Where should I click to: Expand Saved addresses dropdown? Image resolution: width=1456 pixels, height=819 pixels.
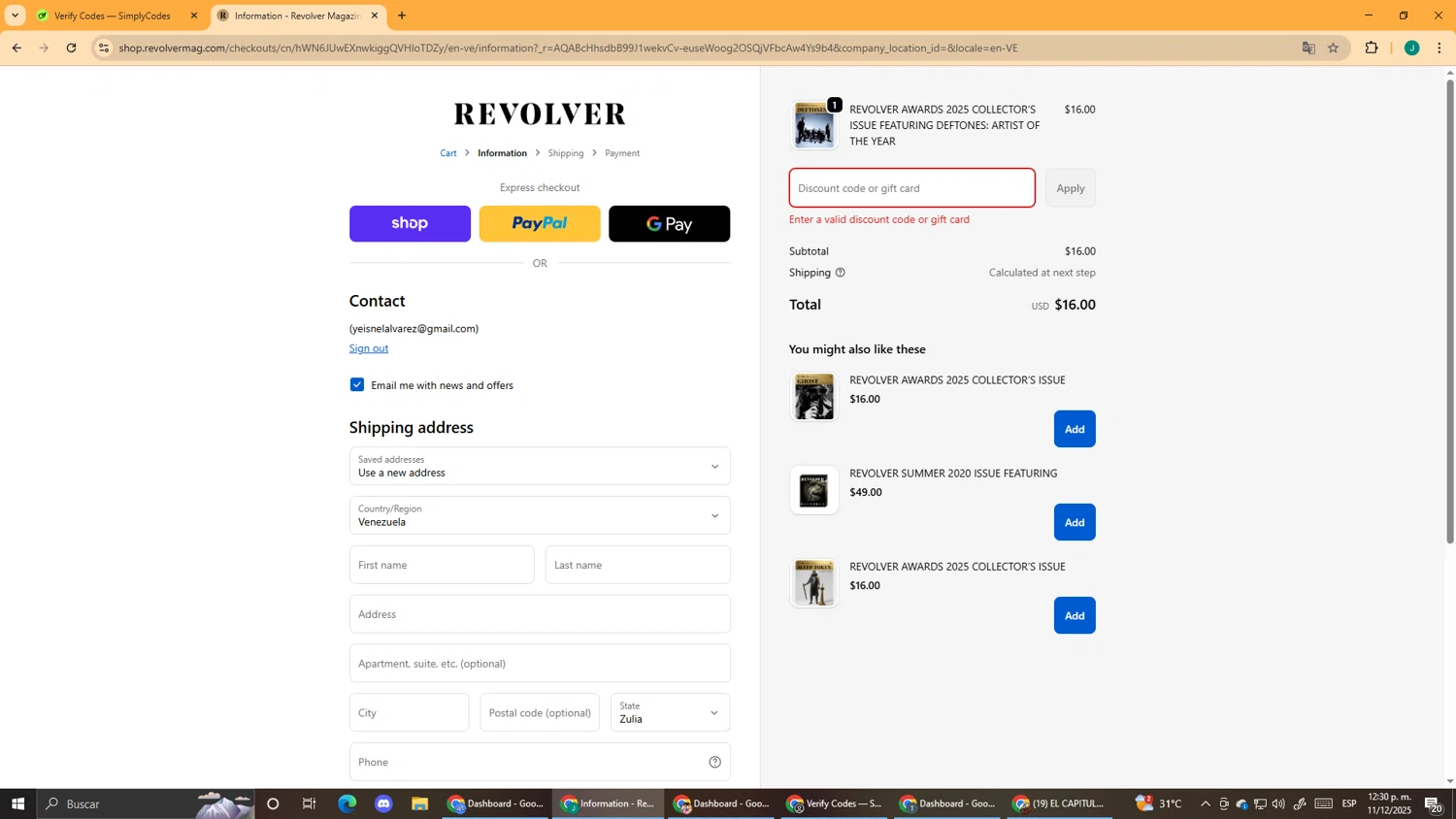(x=540, y=466)
